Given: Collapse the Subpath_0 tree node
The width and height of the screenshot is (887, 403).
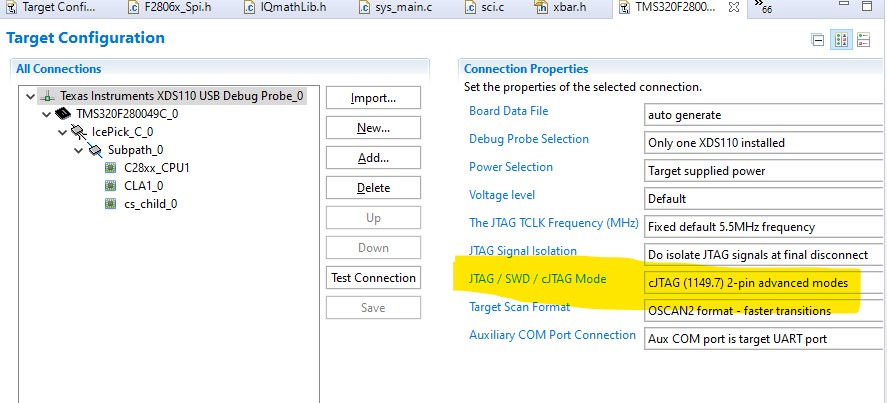Looking at the screenshot, I should tap(78, 150).
